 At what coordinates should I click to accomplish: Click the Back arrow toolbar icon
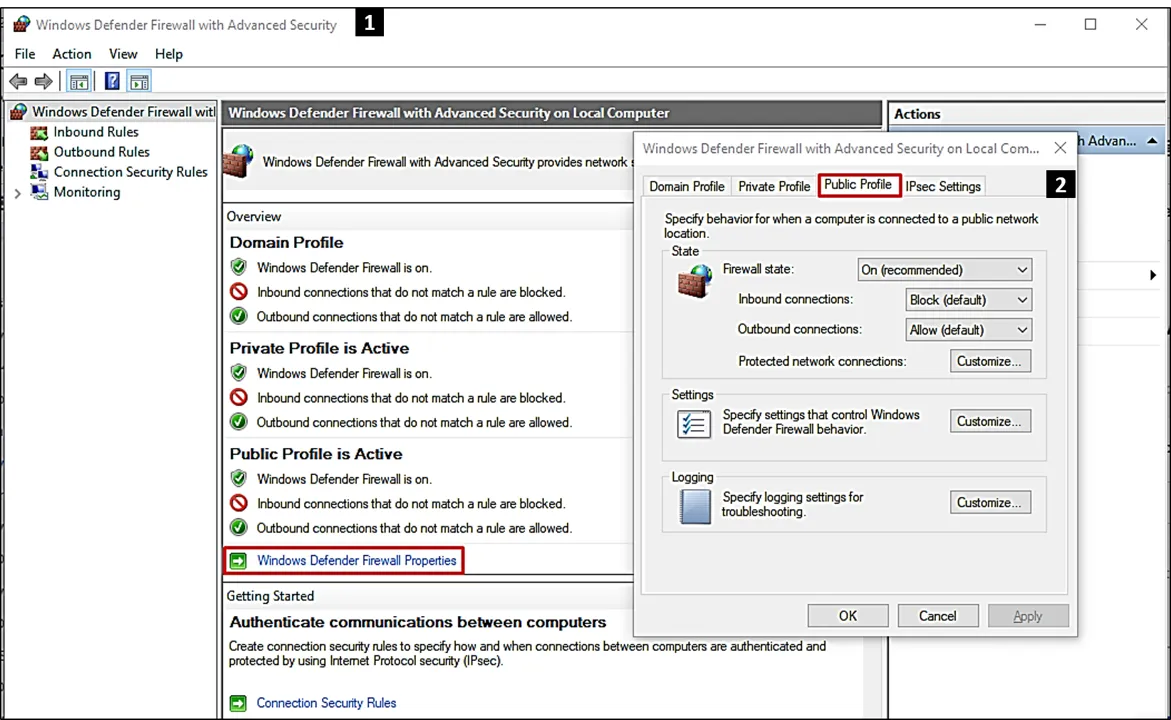point(18,81)
